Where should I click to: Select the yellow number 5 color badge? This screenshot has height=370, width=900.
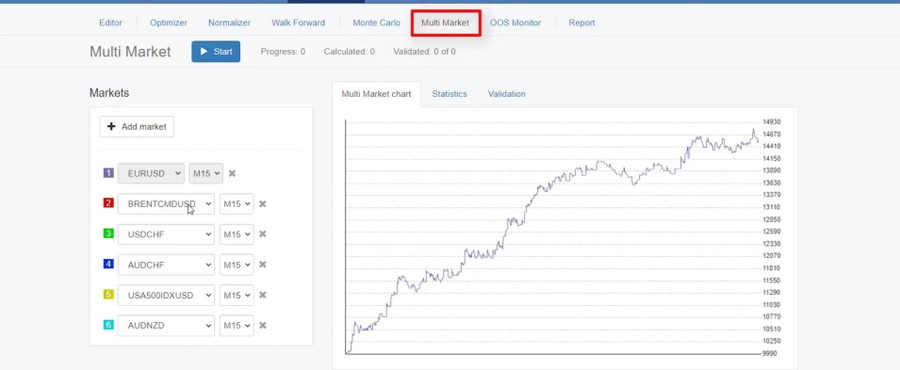[108, 294]
